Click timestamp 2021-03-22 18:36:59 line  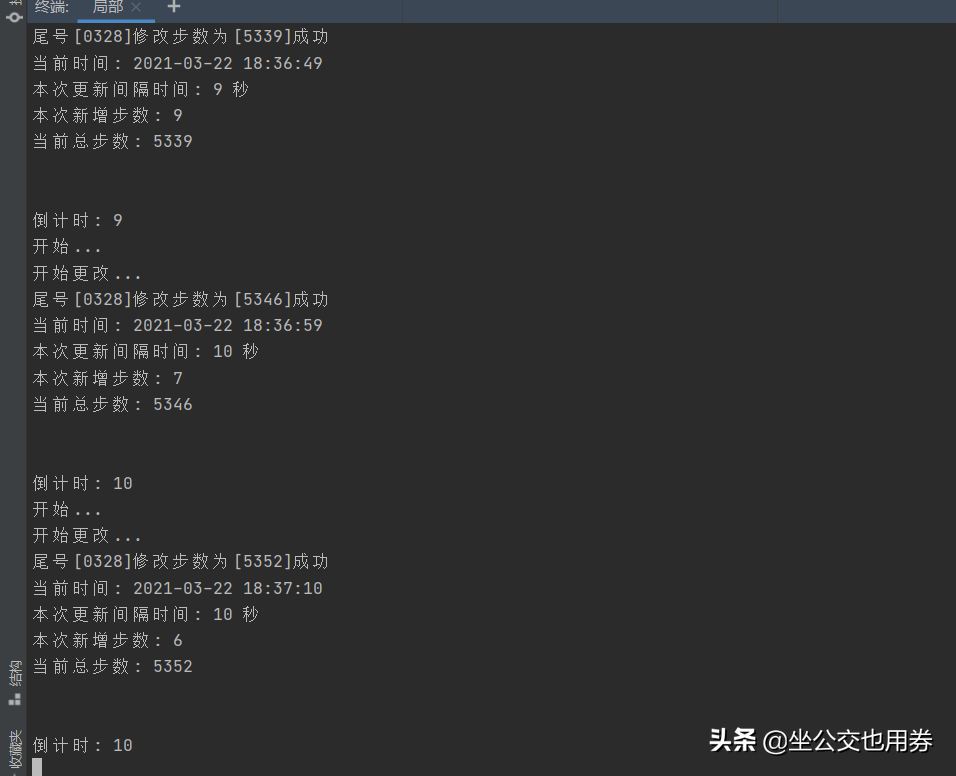[177, 325]
